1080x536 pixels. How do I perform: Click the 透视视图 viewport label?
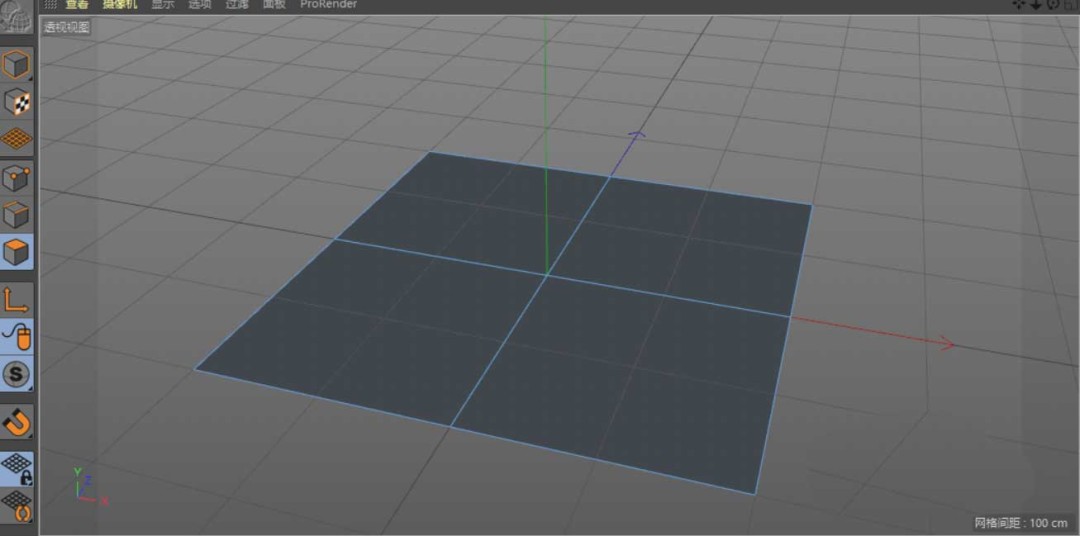tap(66, 27)
